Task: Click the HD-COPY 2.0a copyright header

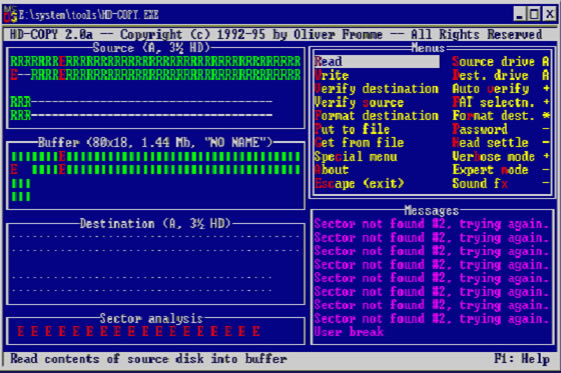Action: (276, 34)
